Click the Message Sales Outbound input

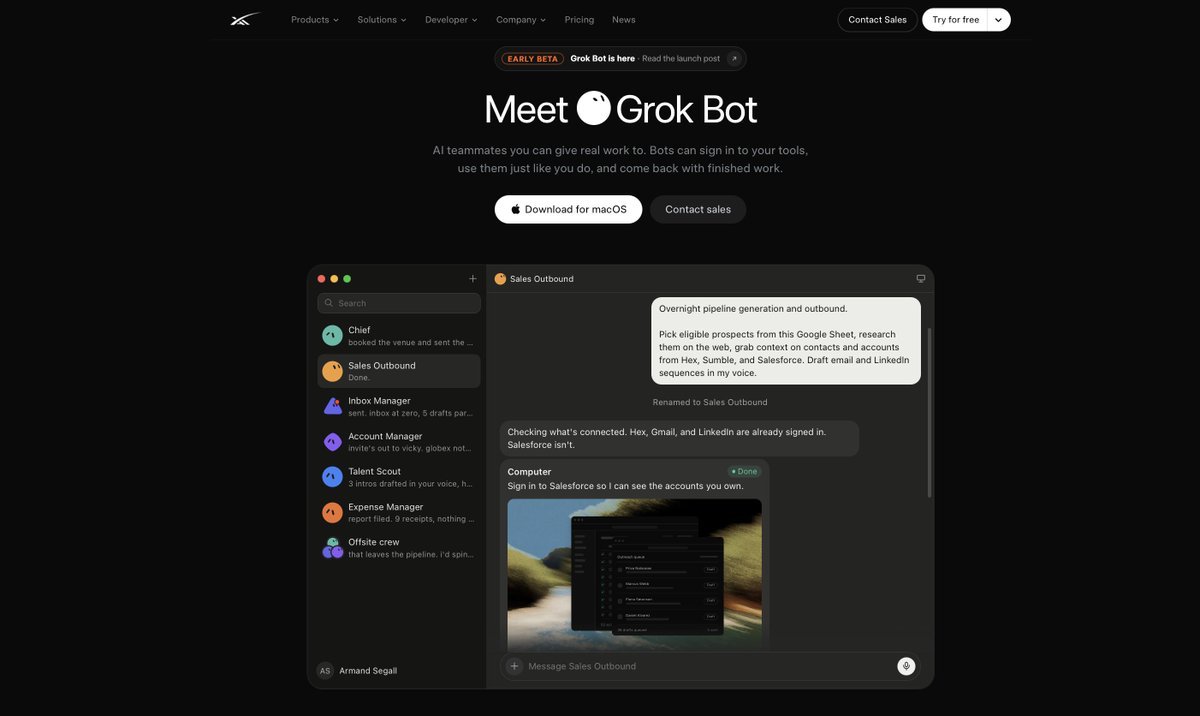point(709,666)
